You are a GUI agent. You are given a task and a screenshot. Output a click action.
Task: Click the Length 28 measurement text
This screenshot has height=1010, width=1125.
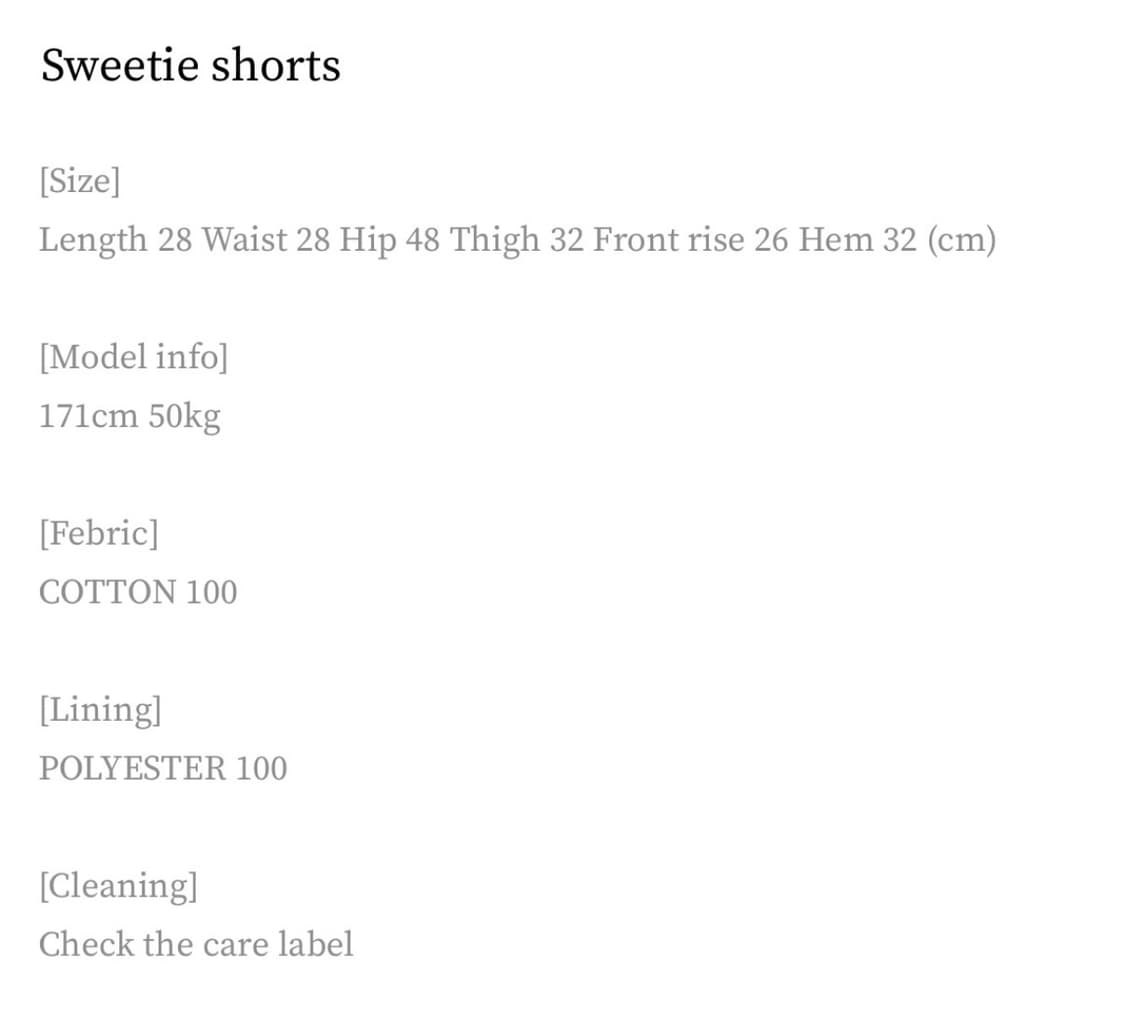tap(116, 240)
